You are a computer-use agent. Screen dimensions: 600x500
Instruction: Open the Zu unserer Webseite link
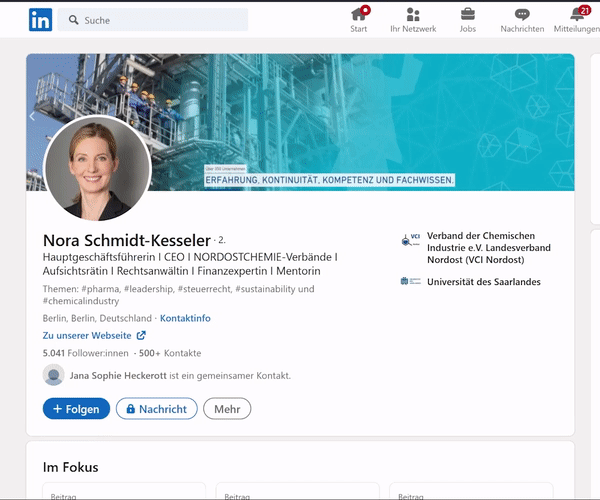87,336
